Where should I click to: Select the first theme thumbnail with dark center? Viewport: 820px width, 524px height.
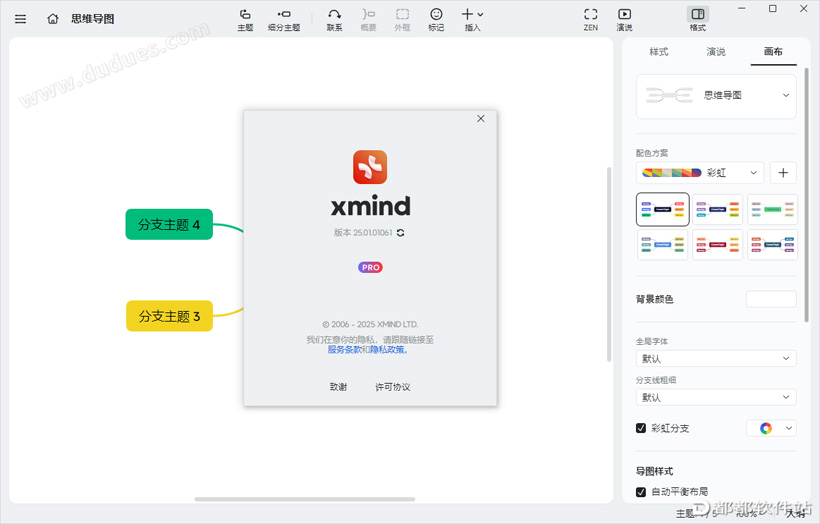tap(663, 209)
